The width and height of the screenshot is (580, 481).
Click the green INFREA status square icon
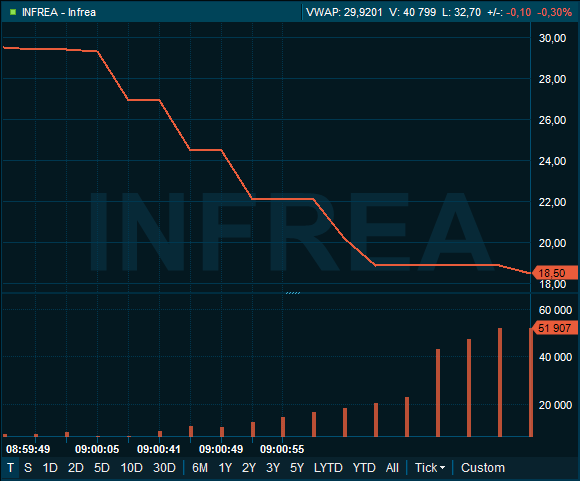[x=13, y=12]
